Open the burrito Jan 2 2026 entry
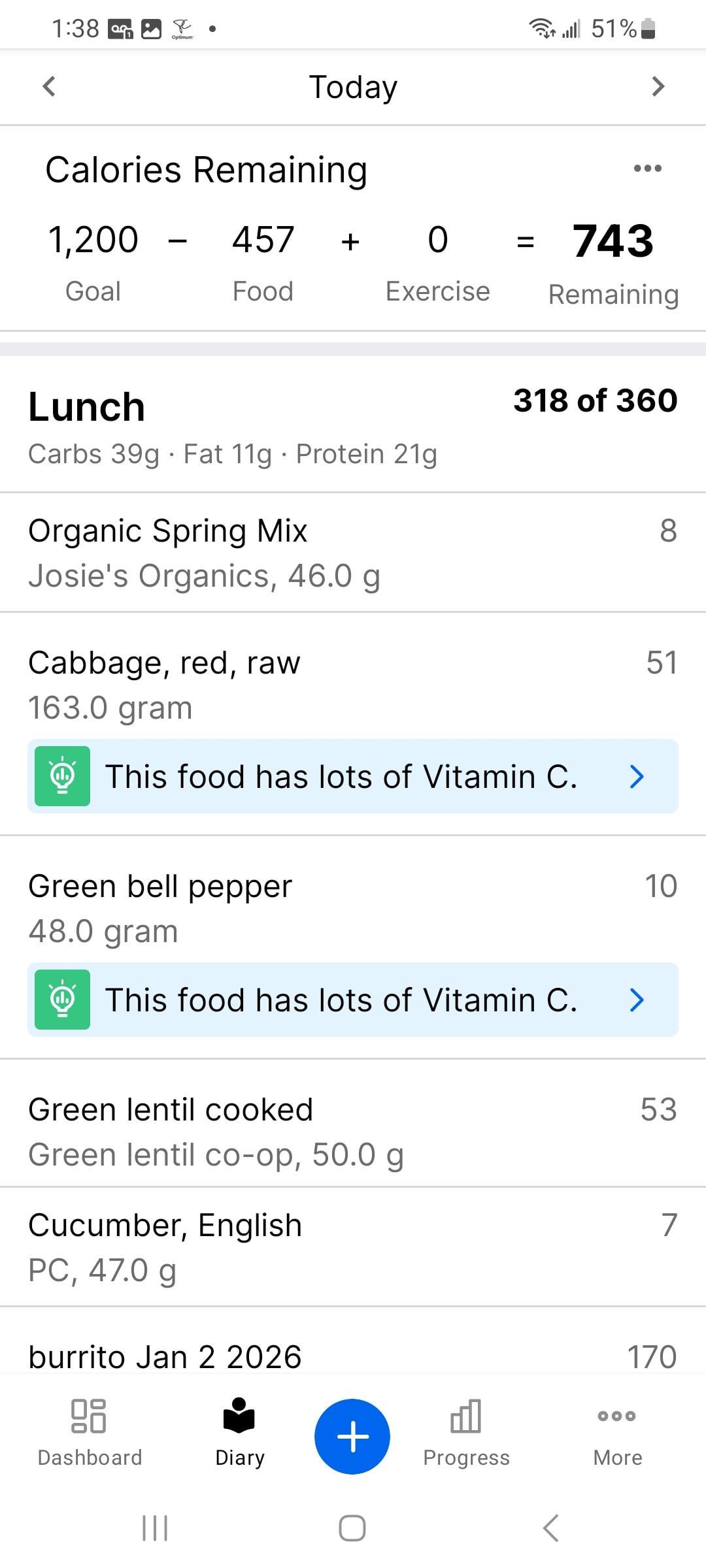706x1568 pixels. [353, 1356]
